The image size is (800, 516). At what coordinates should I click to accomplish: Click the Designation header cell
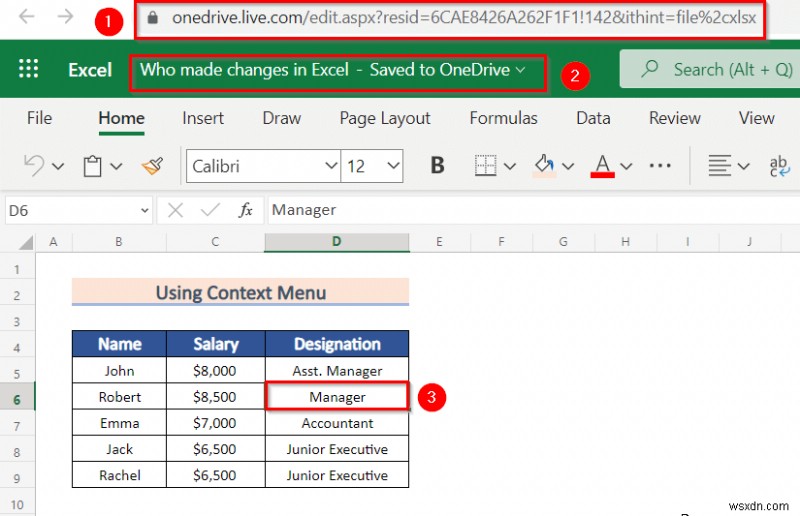click(337, 344)
